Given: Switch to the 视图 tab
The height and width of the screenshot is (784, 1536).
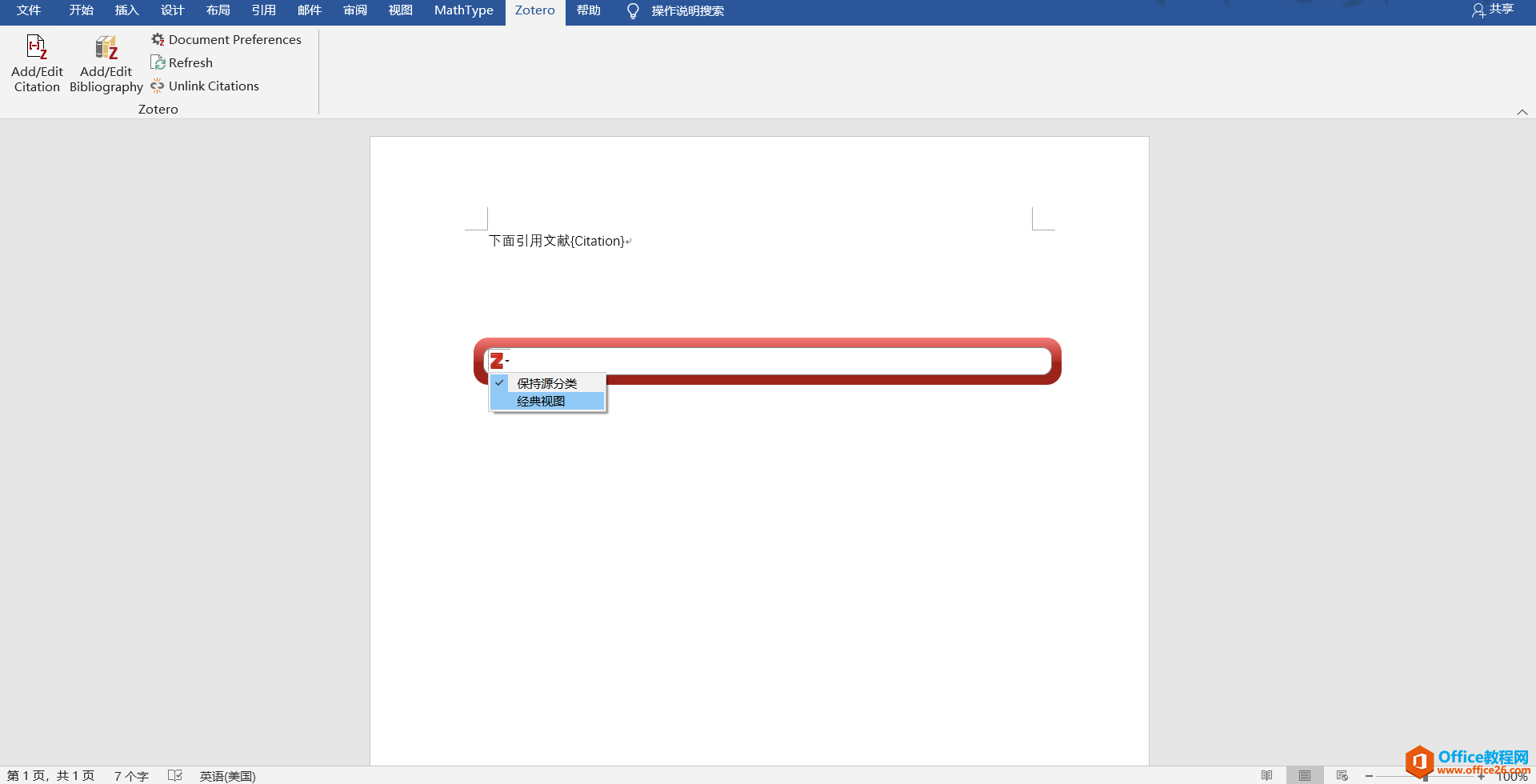Looking at the screenshot, I should [400, 10].
